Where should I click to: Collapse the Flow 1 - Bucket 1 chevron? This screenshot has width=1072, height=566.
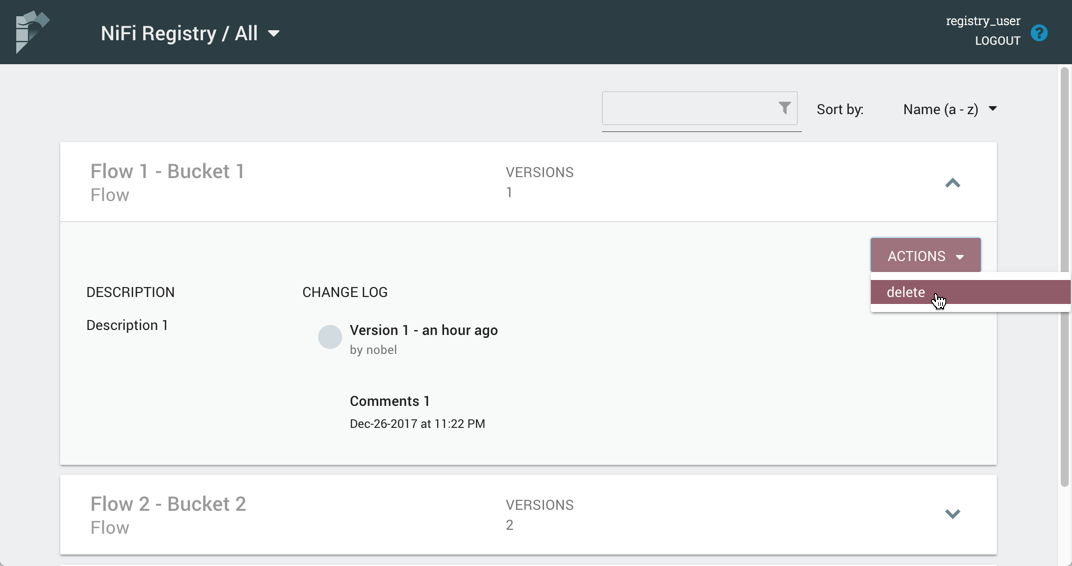coord(952,183)
